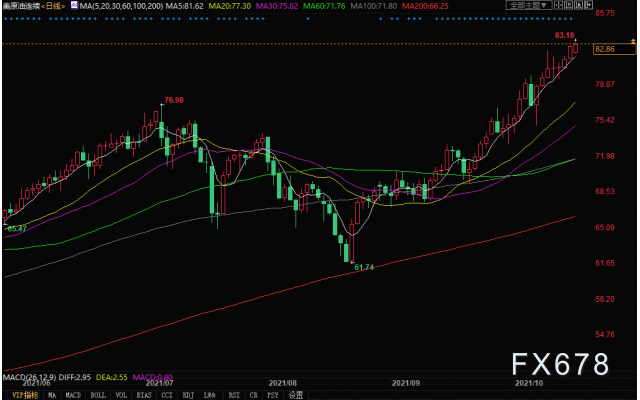The height and width of the screenshot is (400, 640).
Task: Click the MA200:66.25 value
Action: click(425, 6)
